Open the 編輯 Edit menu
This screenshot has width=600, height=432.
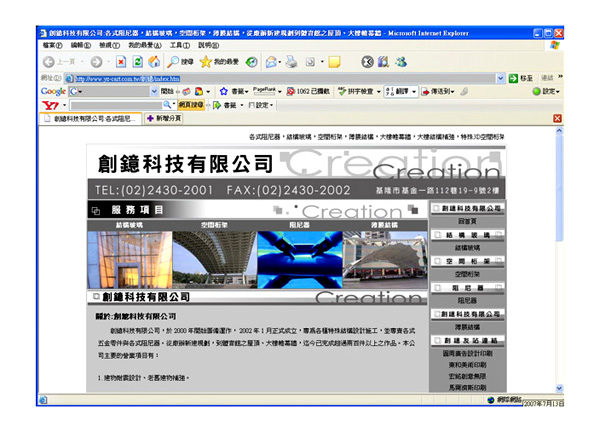[81, 46]
